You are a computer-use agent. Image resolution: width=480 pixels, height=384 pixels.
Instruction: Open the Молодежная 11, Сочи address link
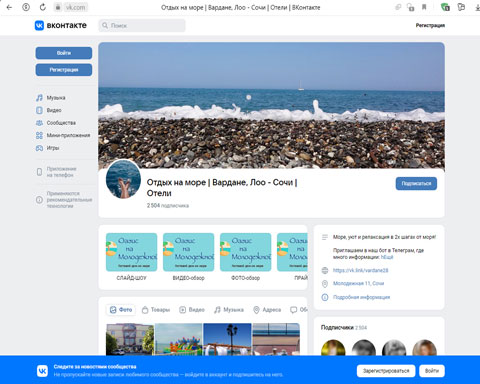tap(358, 283)
